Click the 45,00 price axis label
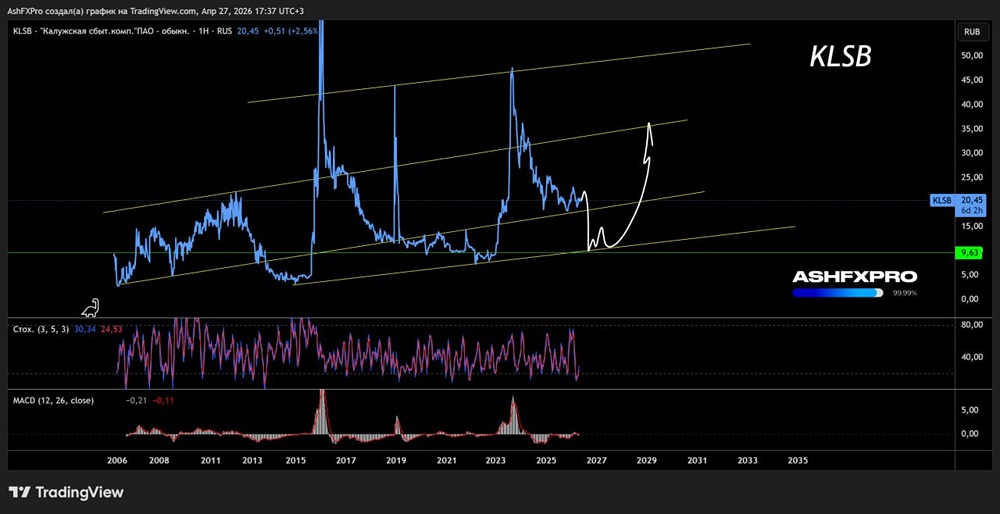 point(971,80)
